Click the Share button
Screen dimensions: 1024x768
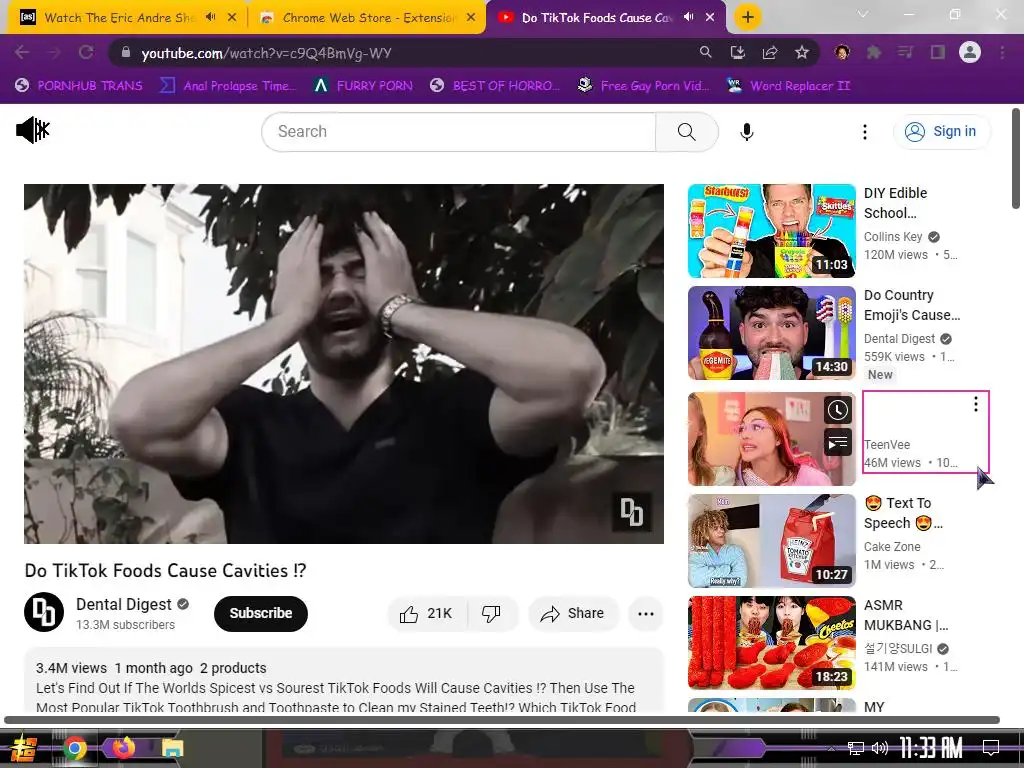(x=573, y=613)
